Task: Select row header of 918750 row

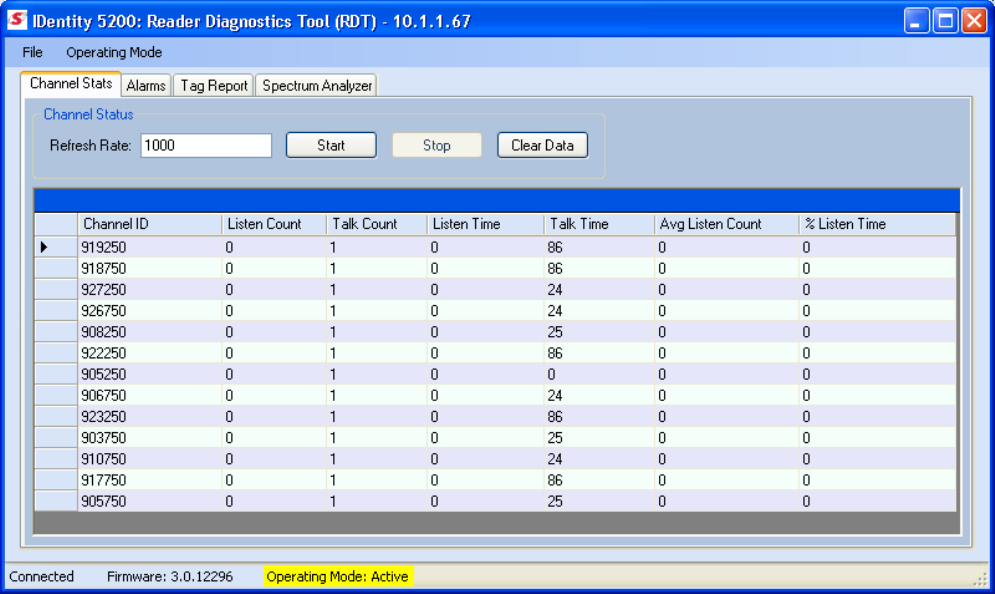Action: click(x=56, y=268)
